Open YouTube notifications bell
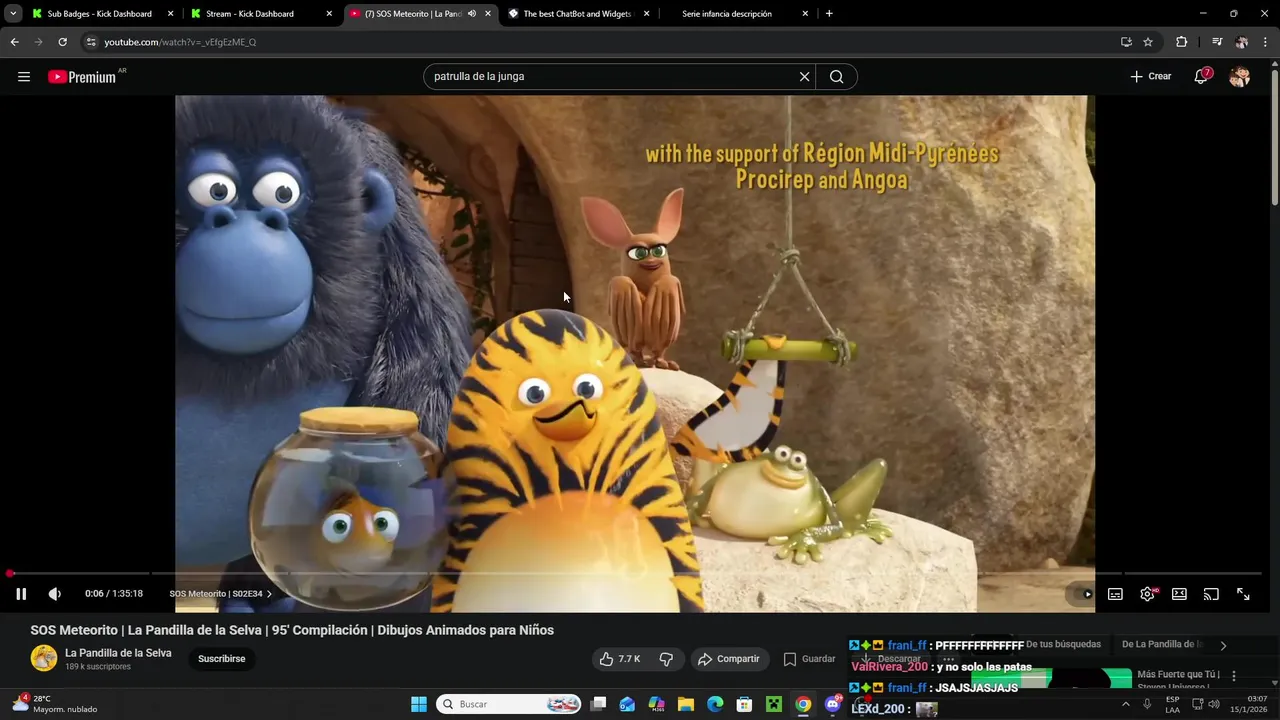This screenshot has width=1280, height=720. click(x=1201, y=77)
